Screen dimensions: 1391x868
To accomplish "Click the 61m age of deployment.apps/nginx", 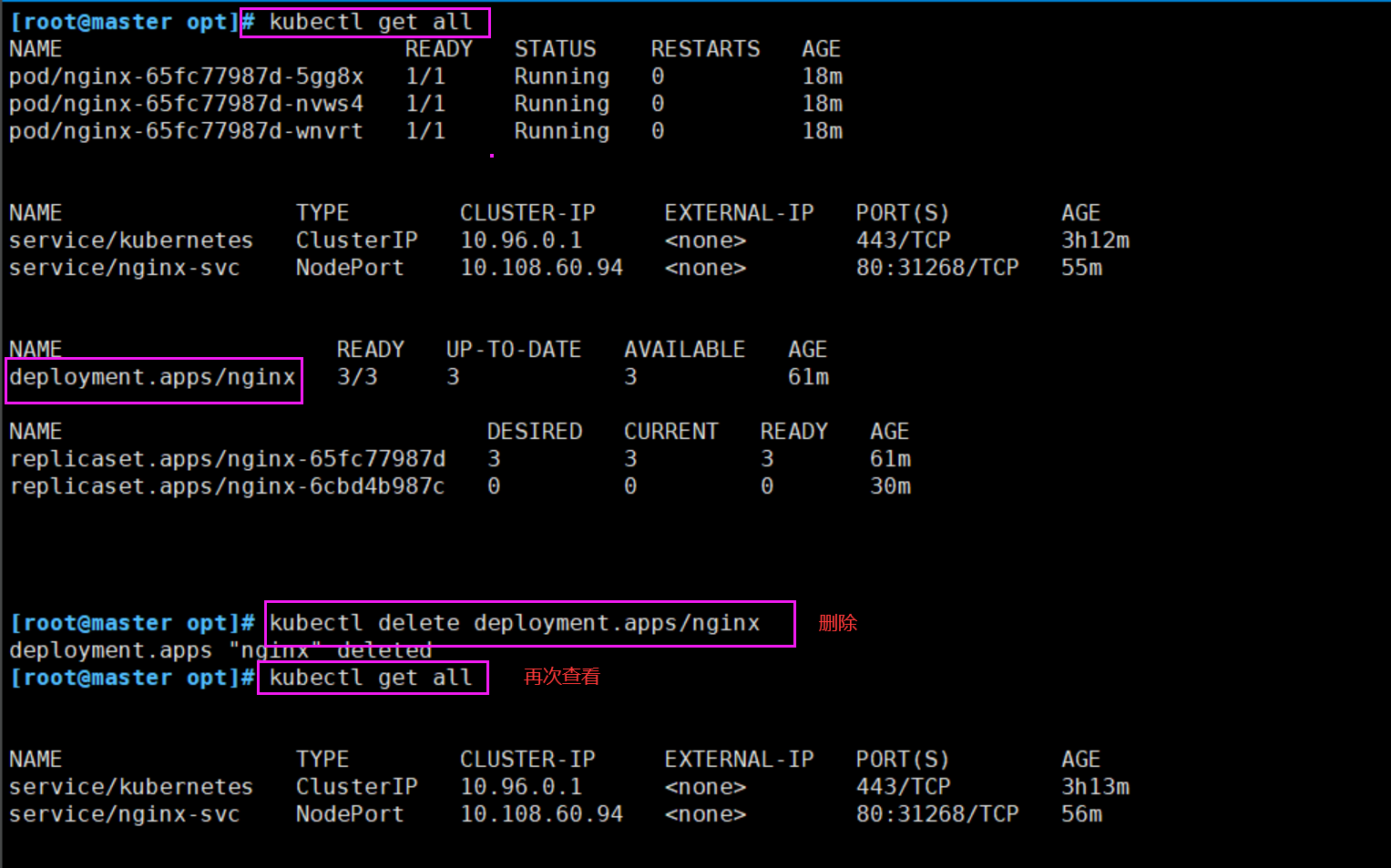I will 808,377.
